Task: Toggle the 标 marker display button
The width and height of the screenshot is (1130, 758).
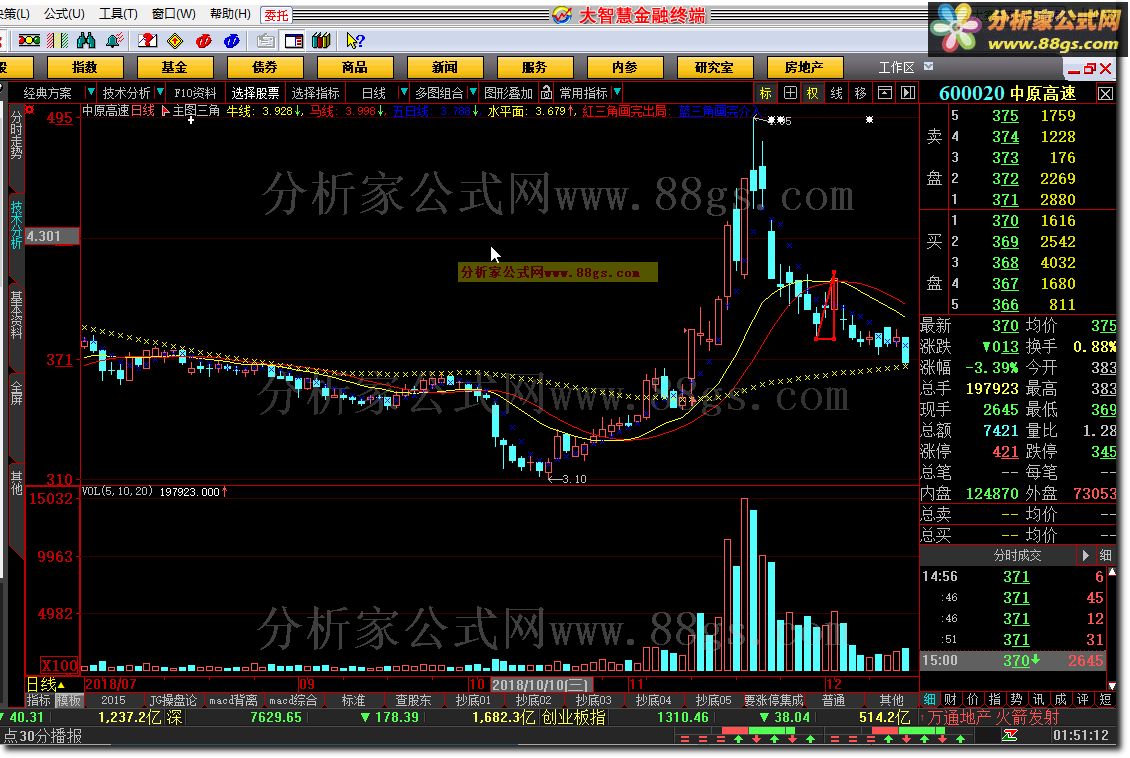Action: (765, 93)
